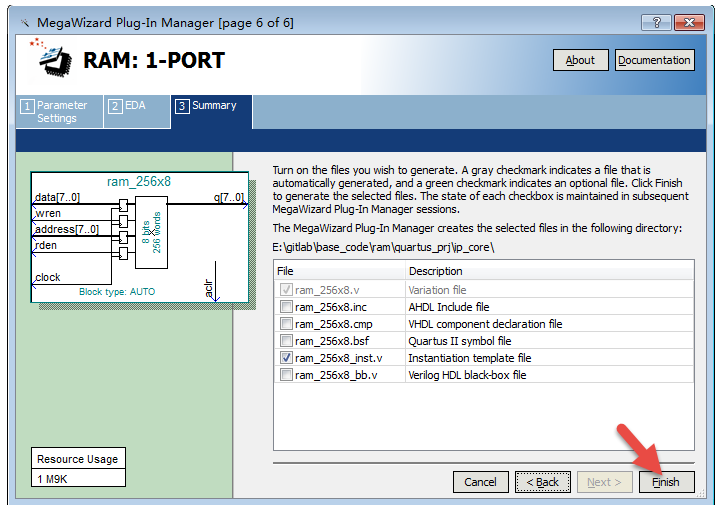Image resolution: width=722 pixels, height=513 pixels.
Task: Click the help question mark button
Action: 657,22
